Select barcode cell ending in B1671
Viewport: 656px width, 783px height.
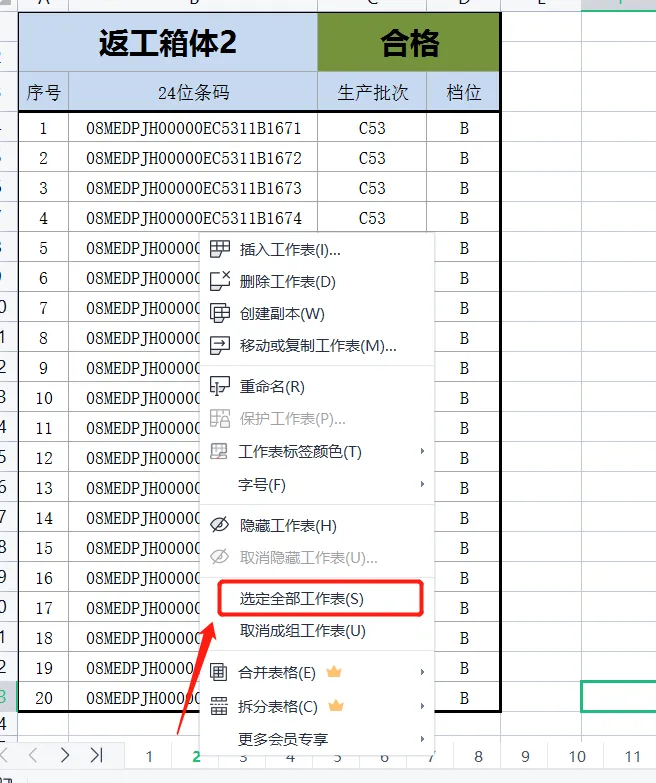193,128
